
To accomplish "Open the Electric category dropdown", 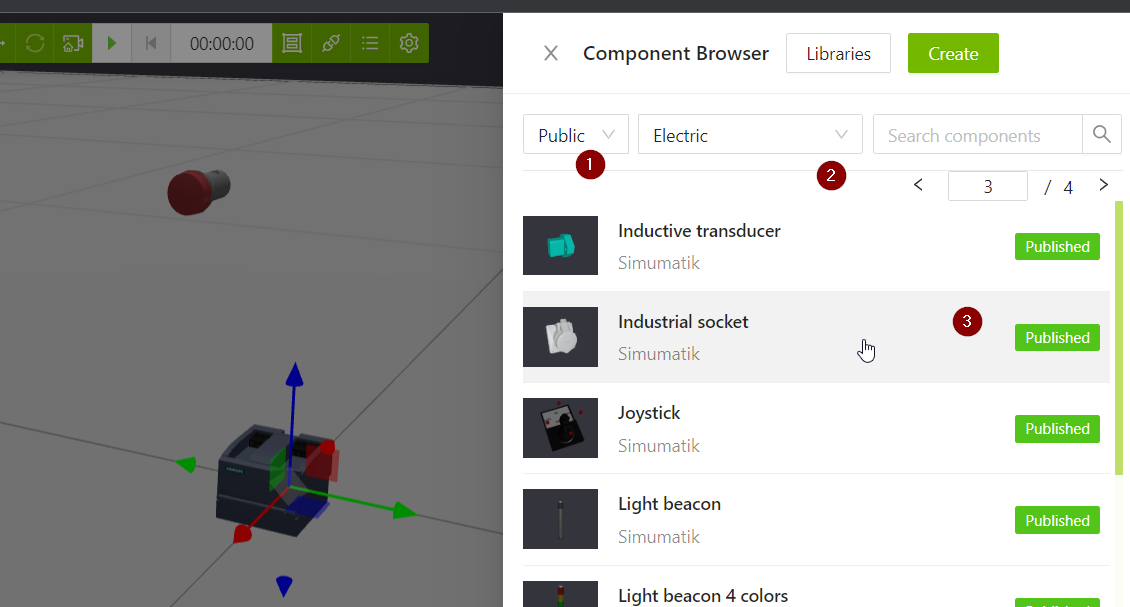I will tap(750, 135).
